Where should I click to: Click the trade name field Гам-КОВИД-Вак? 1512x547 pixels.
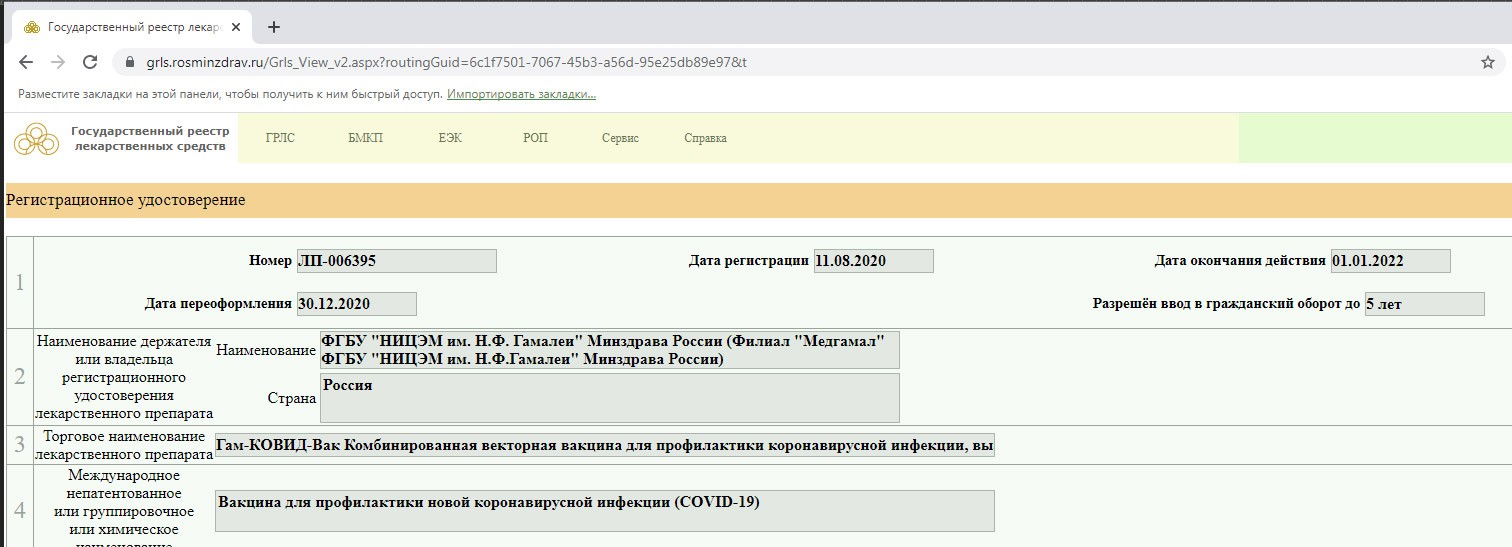pos(605,445)
